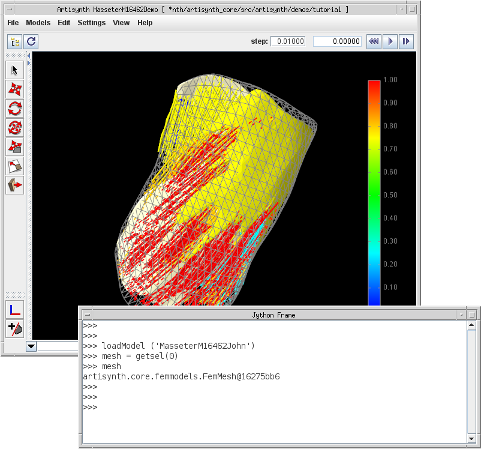The width and height of the screenshot is (481, 449).
Task: Click the realign axes icon
Action: click(14, 310)
